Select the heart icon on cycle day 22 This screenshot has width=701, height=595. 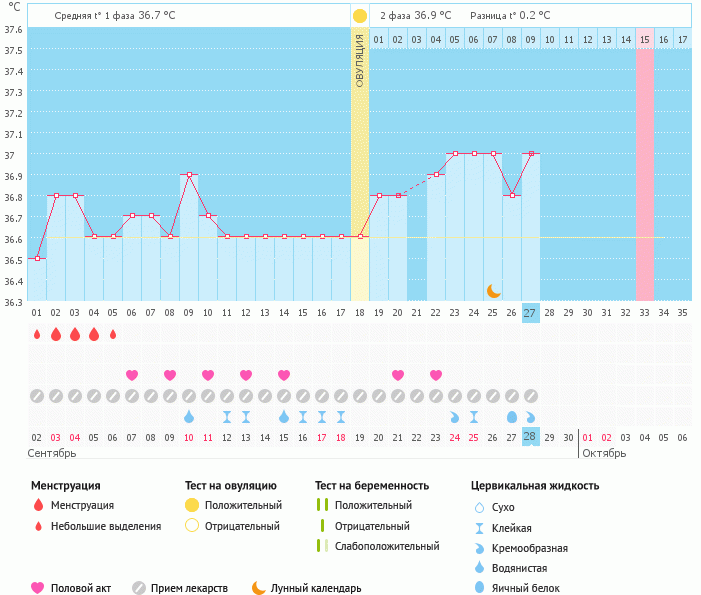click(436, 375)
